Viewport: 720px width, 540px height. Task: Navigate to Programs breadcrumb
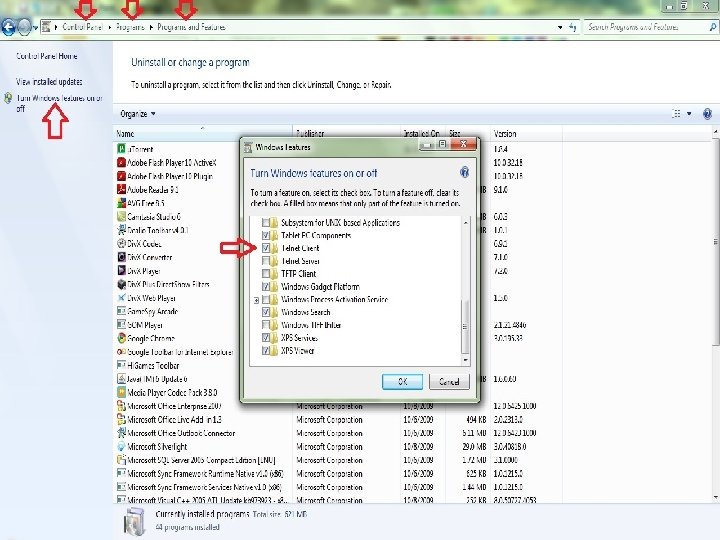click(x=130, y=27)
